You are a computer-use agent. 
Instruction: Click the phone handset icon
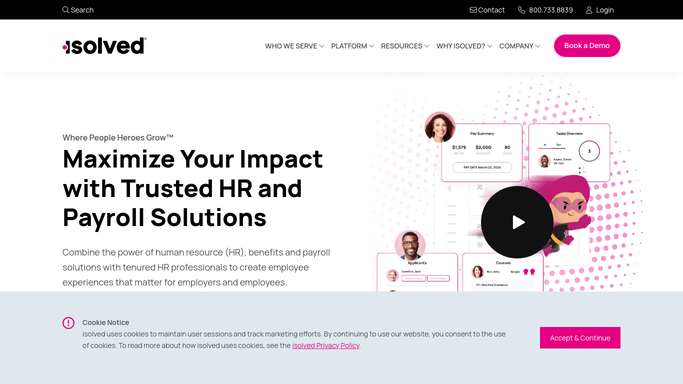(521, 10)
